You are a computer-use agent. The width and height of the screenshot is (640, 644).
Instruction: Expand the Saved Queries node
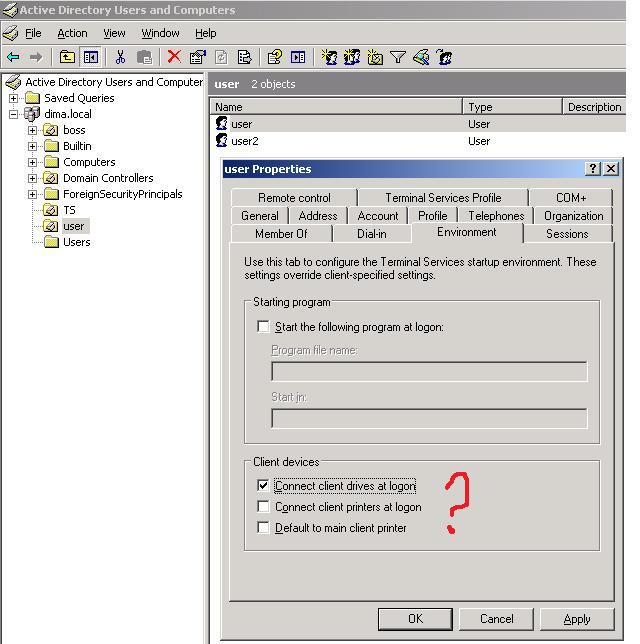[14, 98]
